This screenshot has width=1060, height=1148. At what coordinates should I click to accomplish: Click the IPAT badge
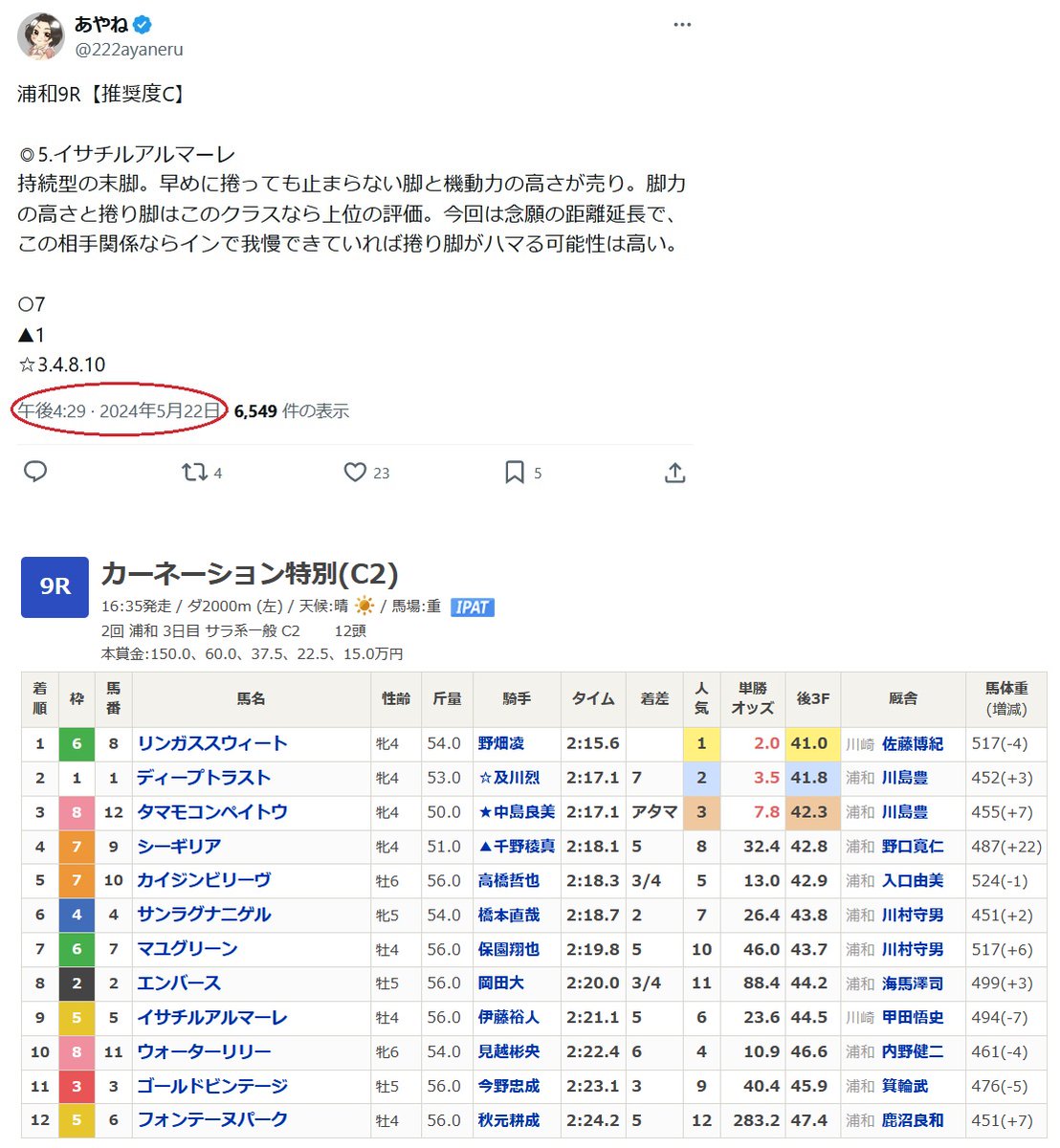click(472, 607)
